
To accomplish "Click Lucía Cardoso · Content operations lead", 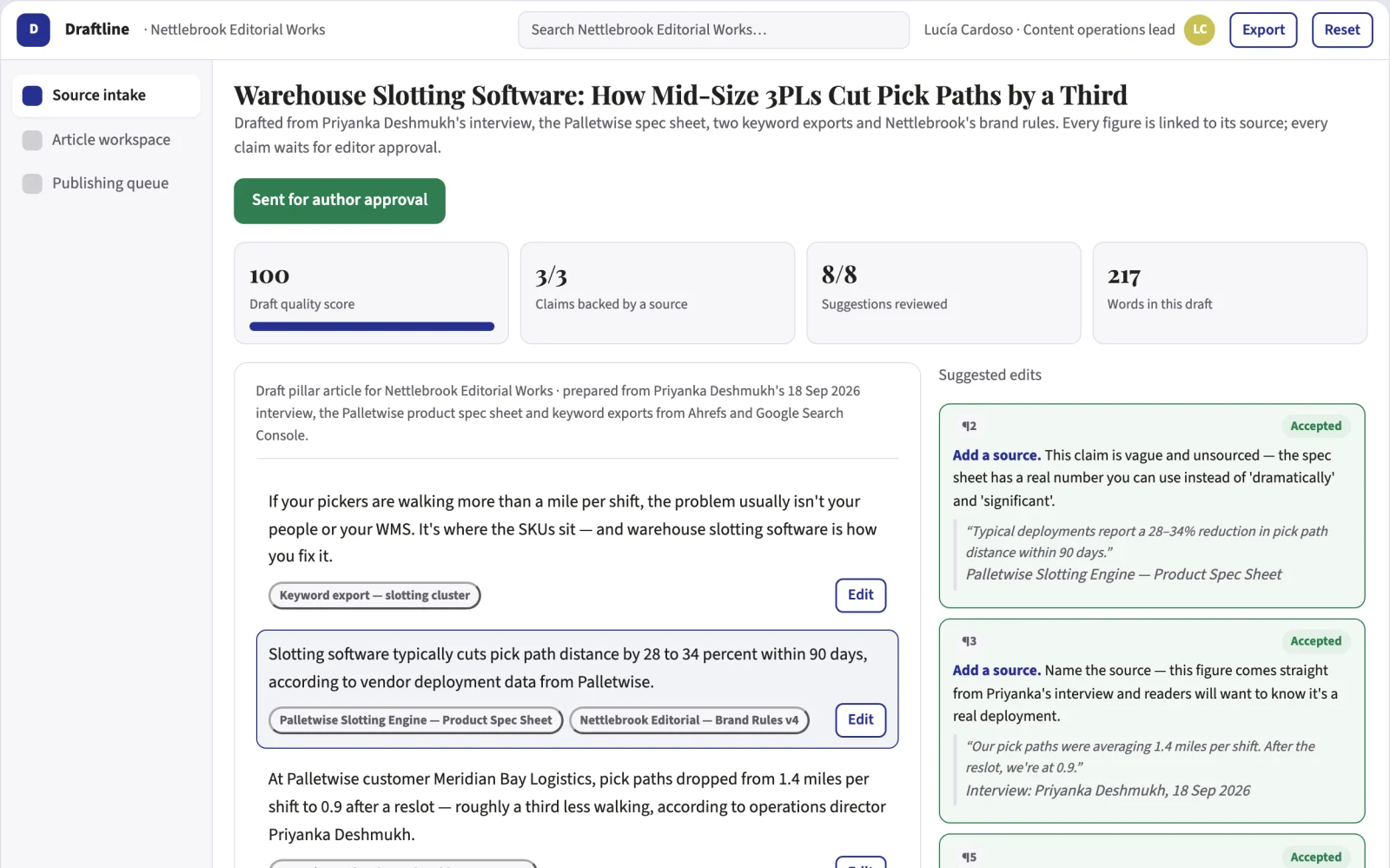I will click(x=1049, y=30).
